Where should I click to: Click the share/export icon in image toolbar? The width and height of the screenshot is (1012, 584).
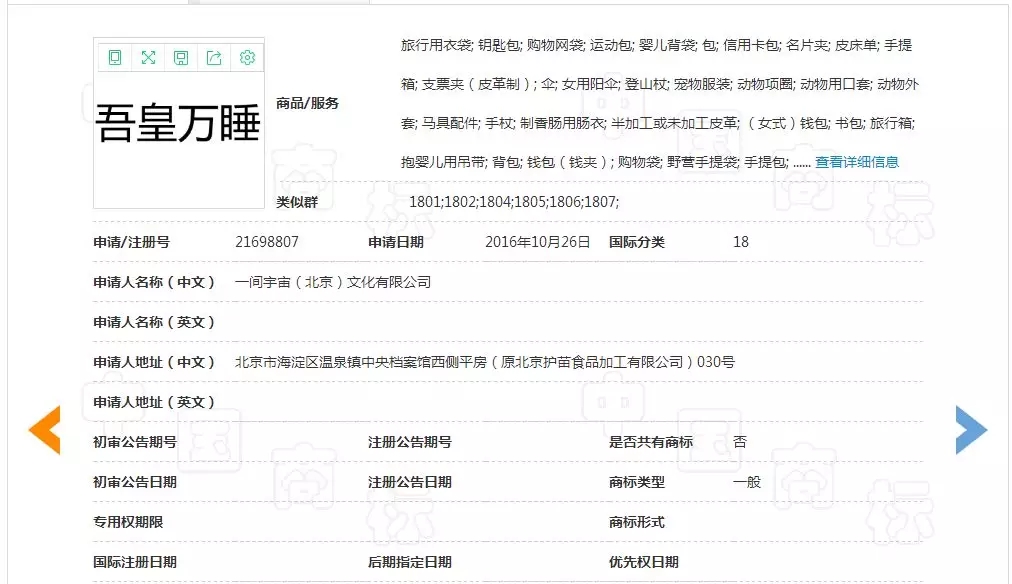pos(214,58)
